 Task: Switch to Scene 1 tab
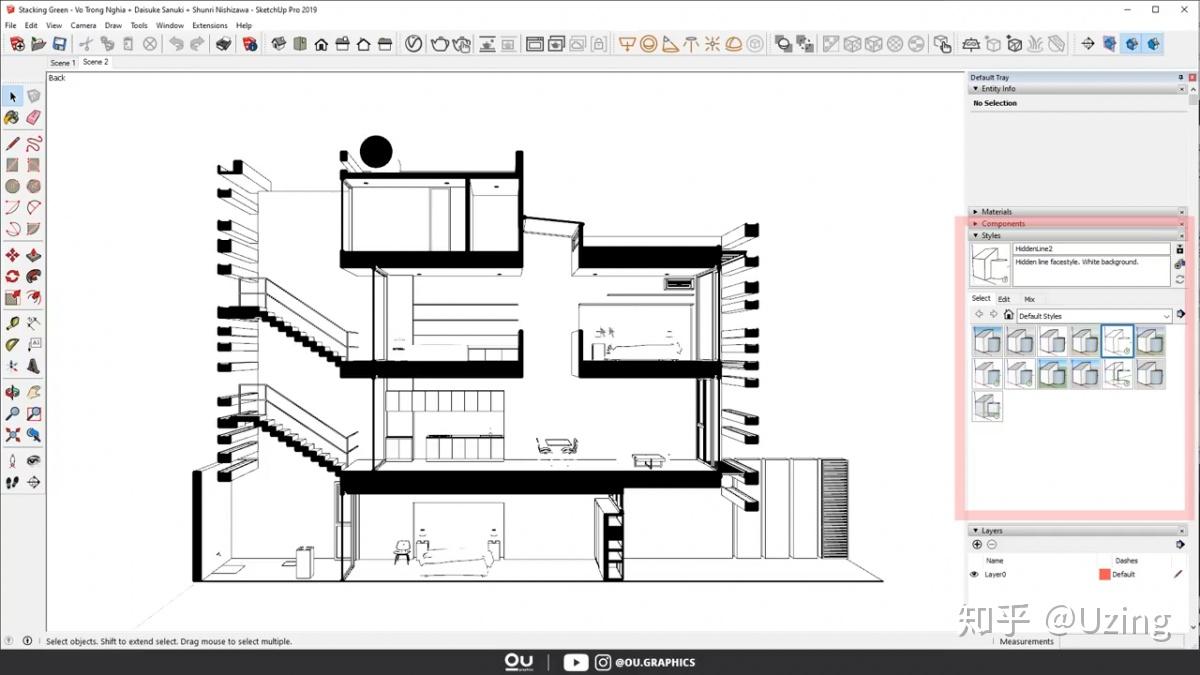[x=62, y=62]
